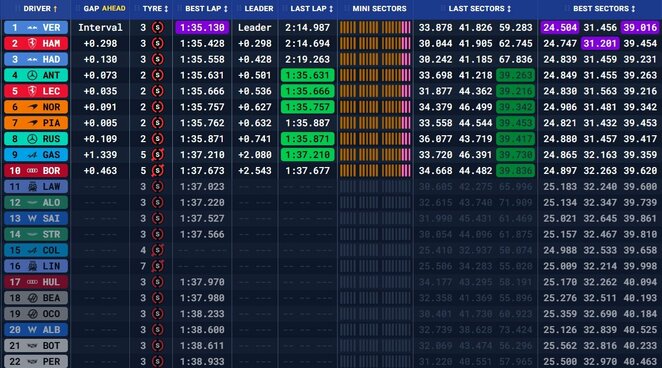The image size is (662, 368).
Task: Open the COL driver row badge
Action: 36,250
